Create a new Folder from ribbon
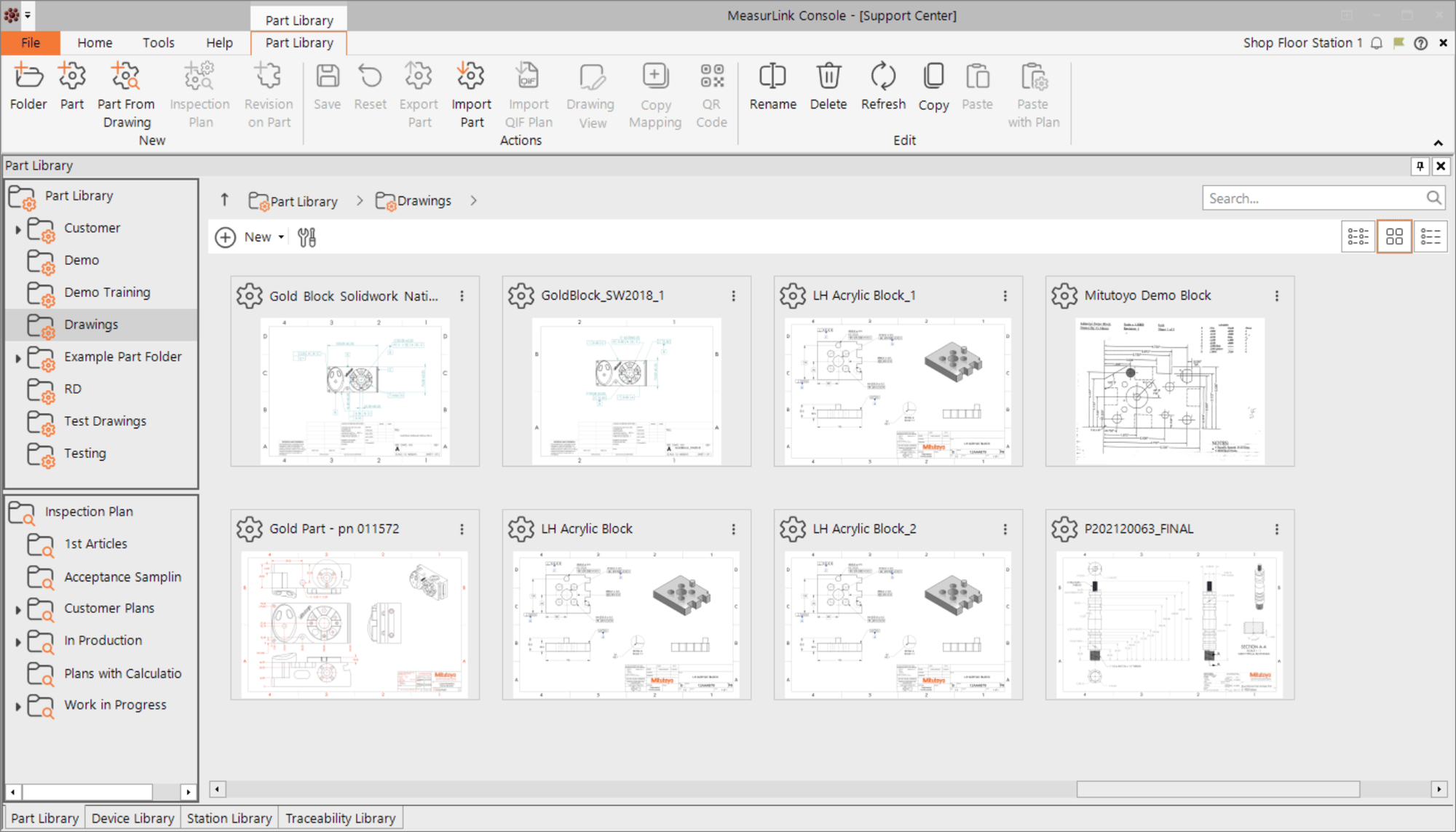Viewport: 1456px width, 832px height. (28, 87)
